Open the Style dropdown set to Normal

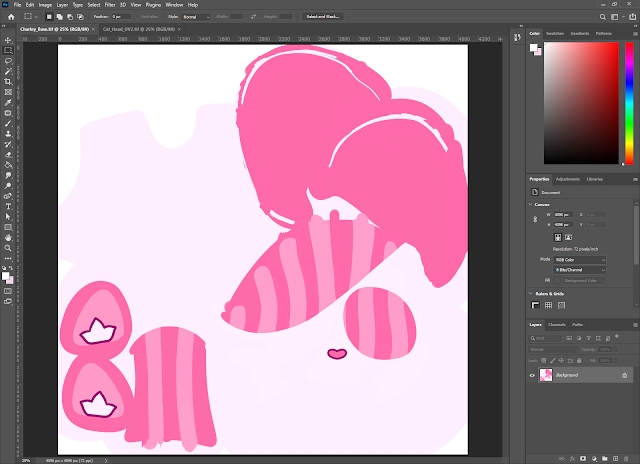(196, 17)
